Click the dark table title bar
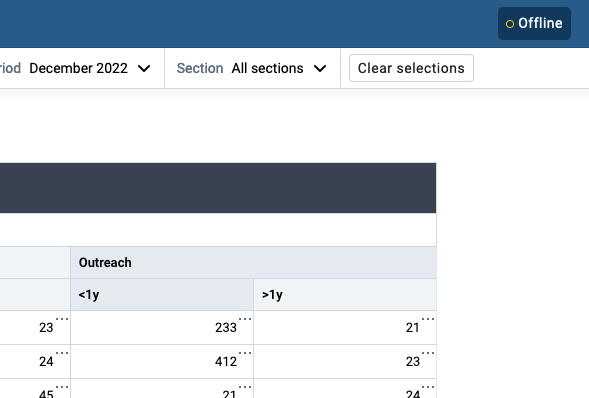Screen dimensions: 589x398 click(x=218, y=188)
